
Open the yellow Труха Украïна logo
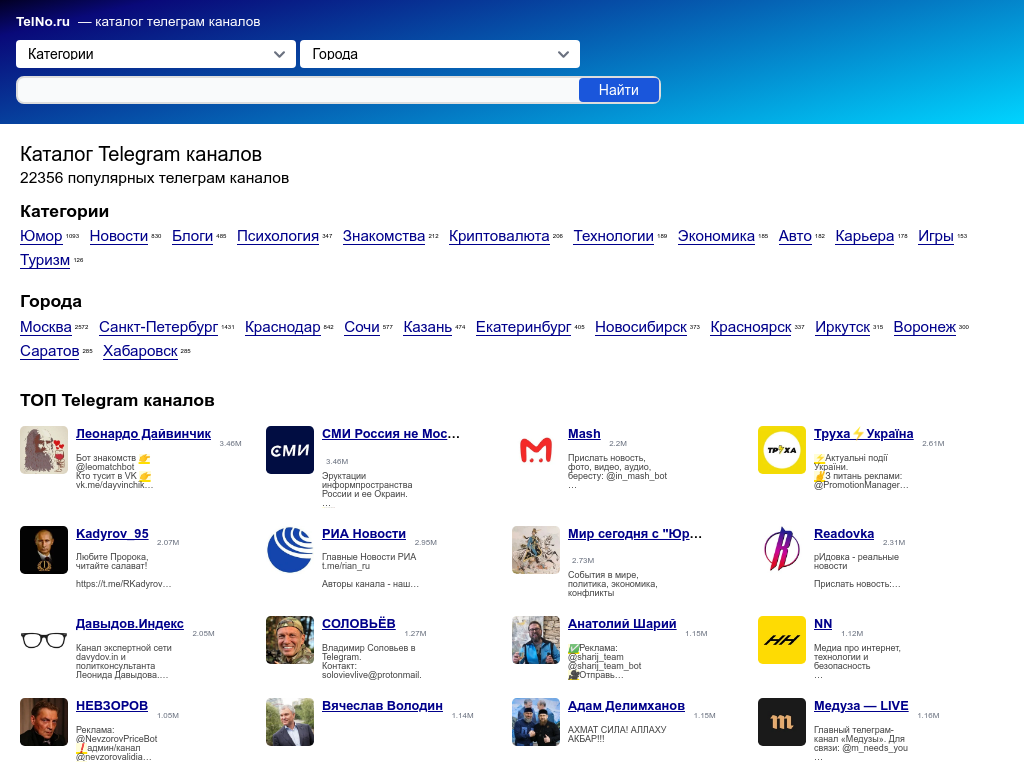[782, 450]
